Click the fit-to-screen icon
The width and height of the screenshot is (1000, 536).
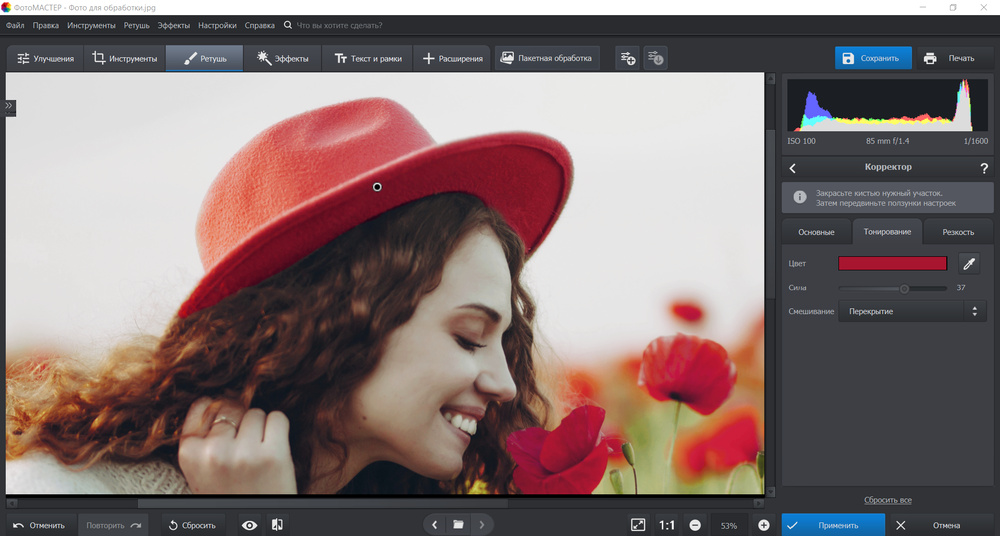point(638,525)
